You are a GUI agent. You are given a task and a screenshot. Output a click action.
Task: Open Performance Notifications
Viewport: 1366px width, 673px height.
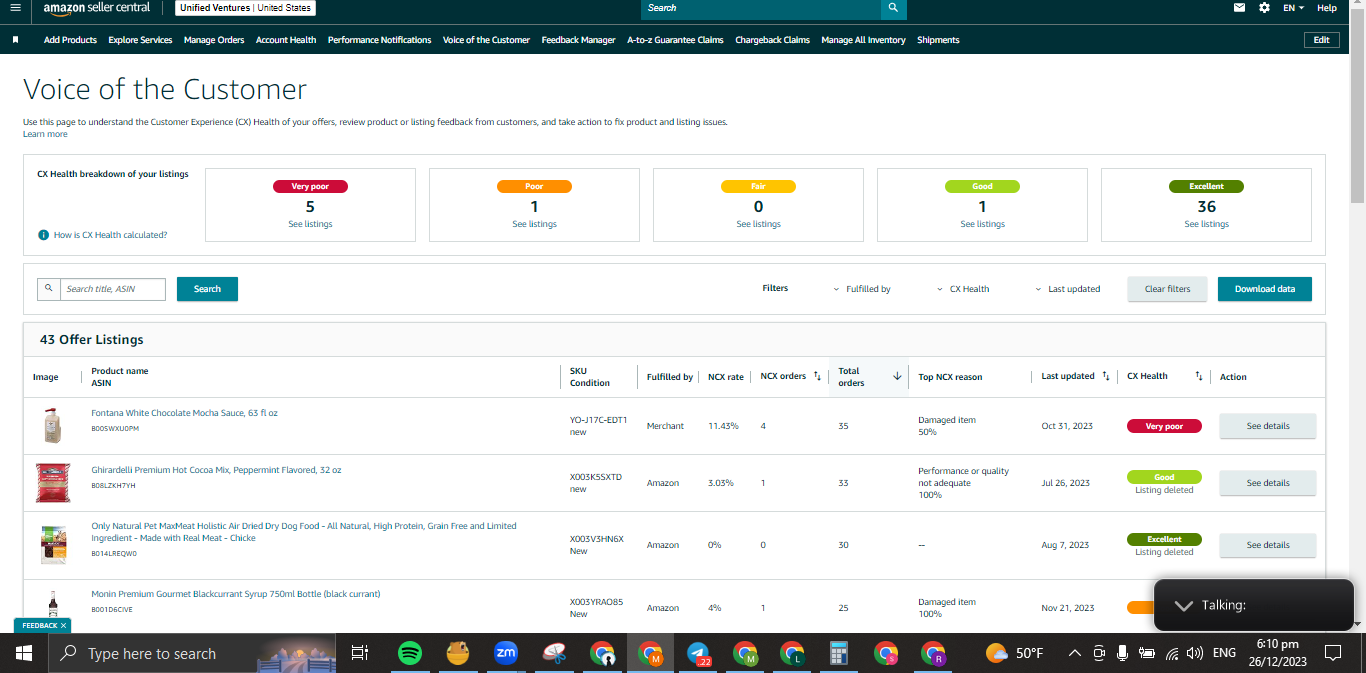coord(379,40)
